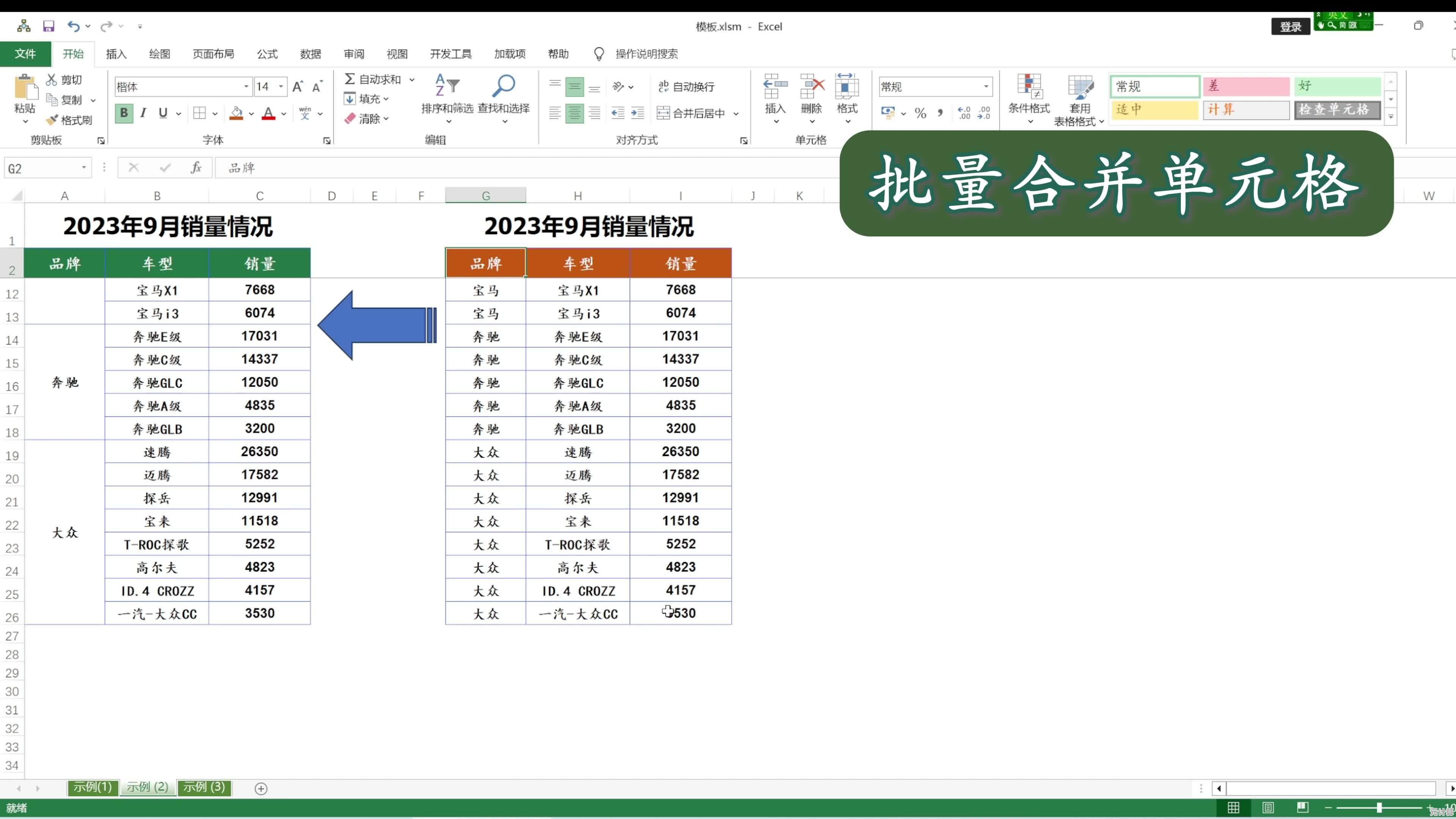Toggle Bold formatting
Image resolution: width=1456 pixels, height=819 pixels.
click(x=124, y=113)
